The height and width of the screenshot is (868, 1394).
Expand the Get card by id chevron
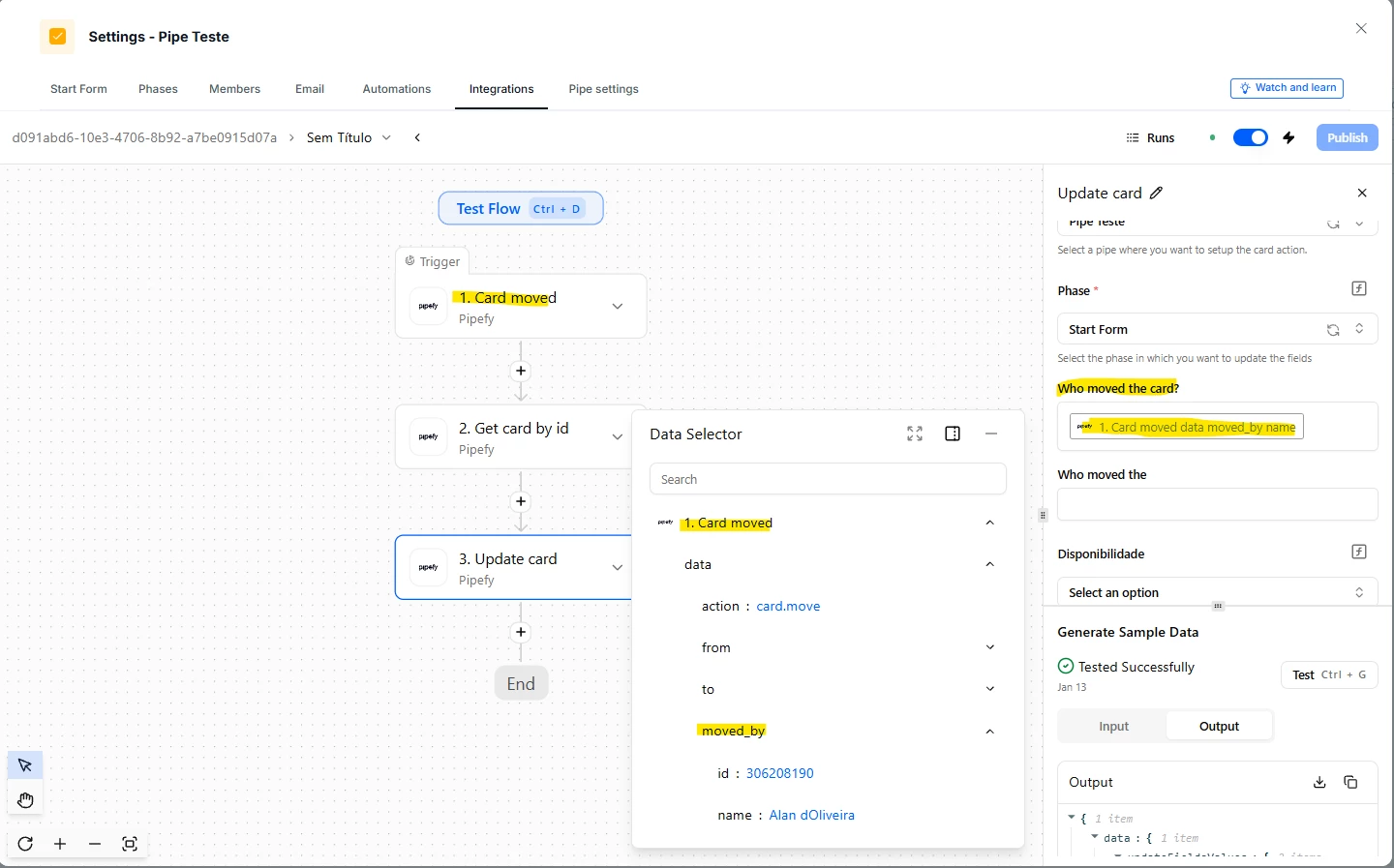tap(618, 437)
